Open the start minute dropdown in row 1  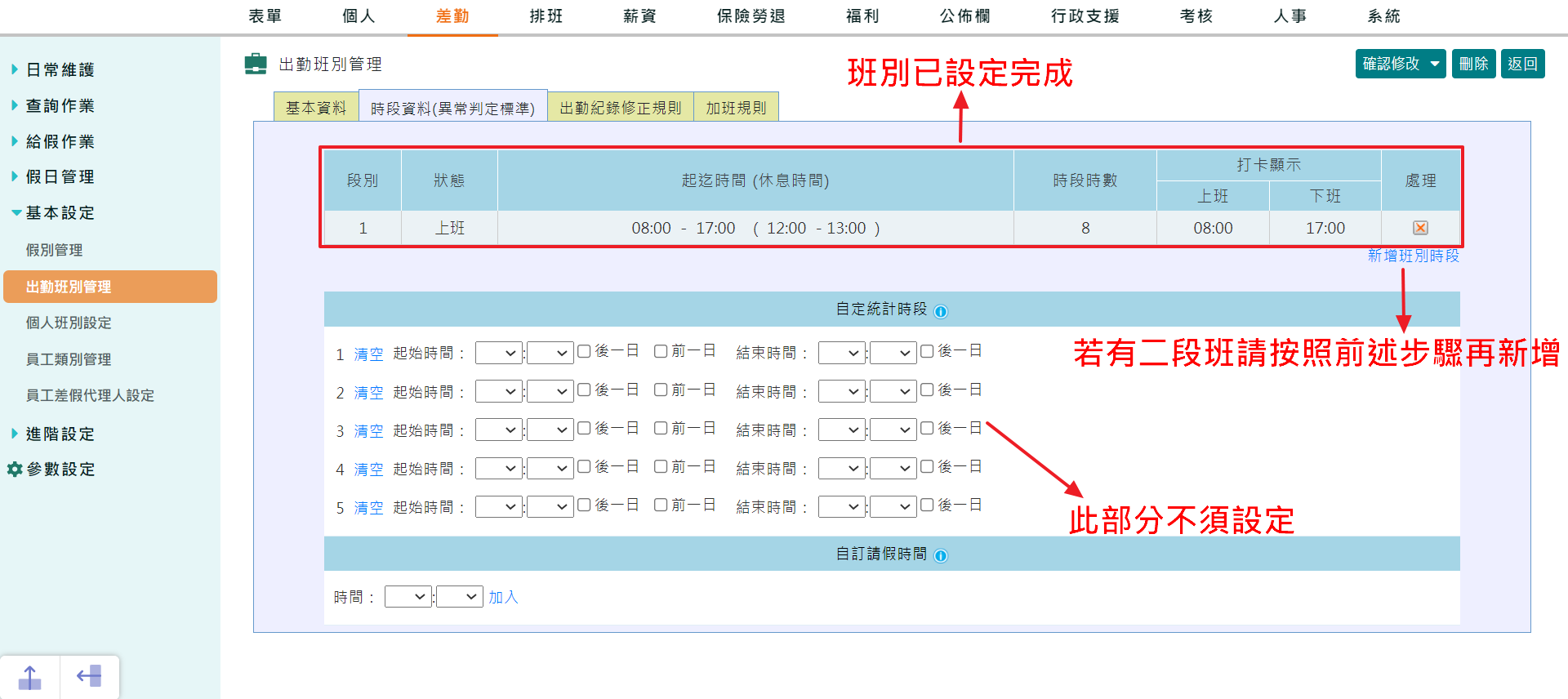pos(550,353)
